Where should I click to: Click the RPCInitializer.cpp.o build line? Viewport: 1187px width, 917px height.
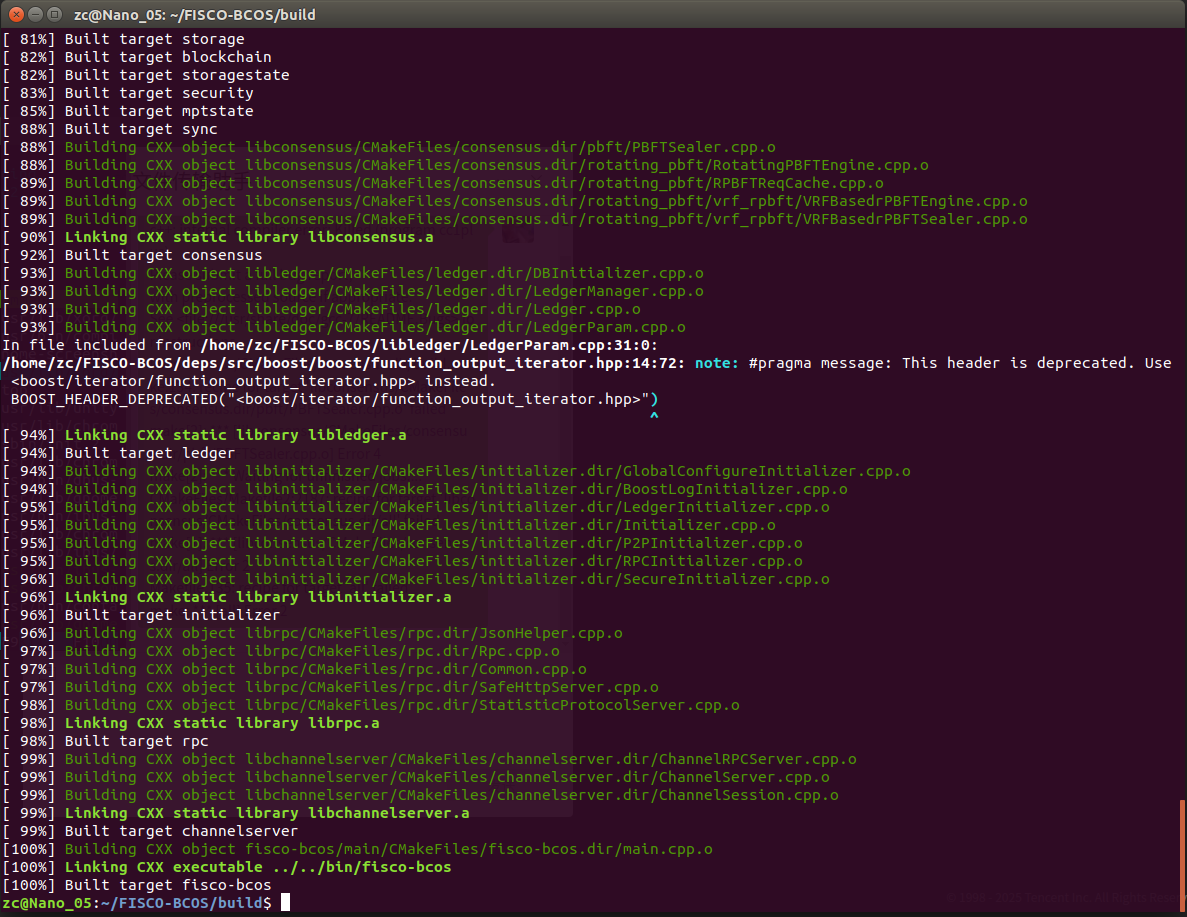(403, 562)
